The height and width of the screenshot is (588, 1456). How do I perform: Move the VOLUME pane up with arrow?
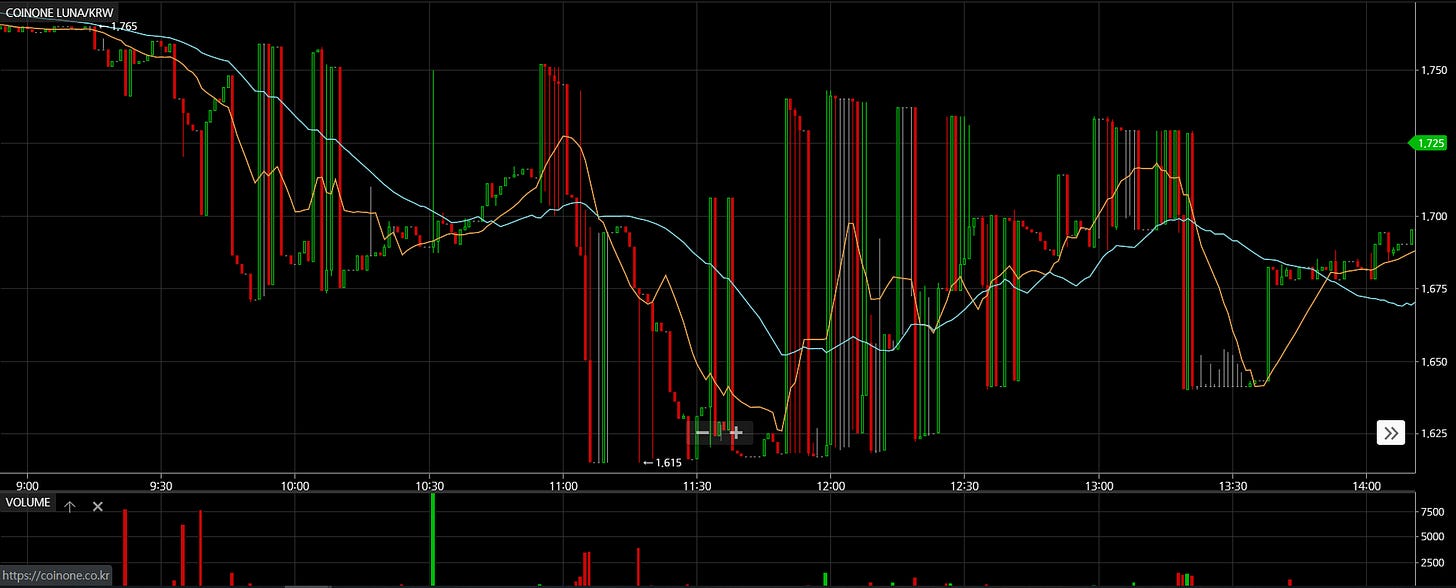(70, 506)
